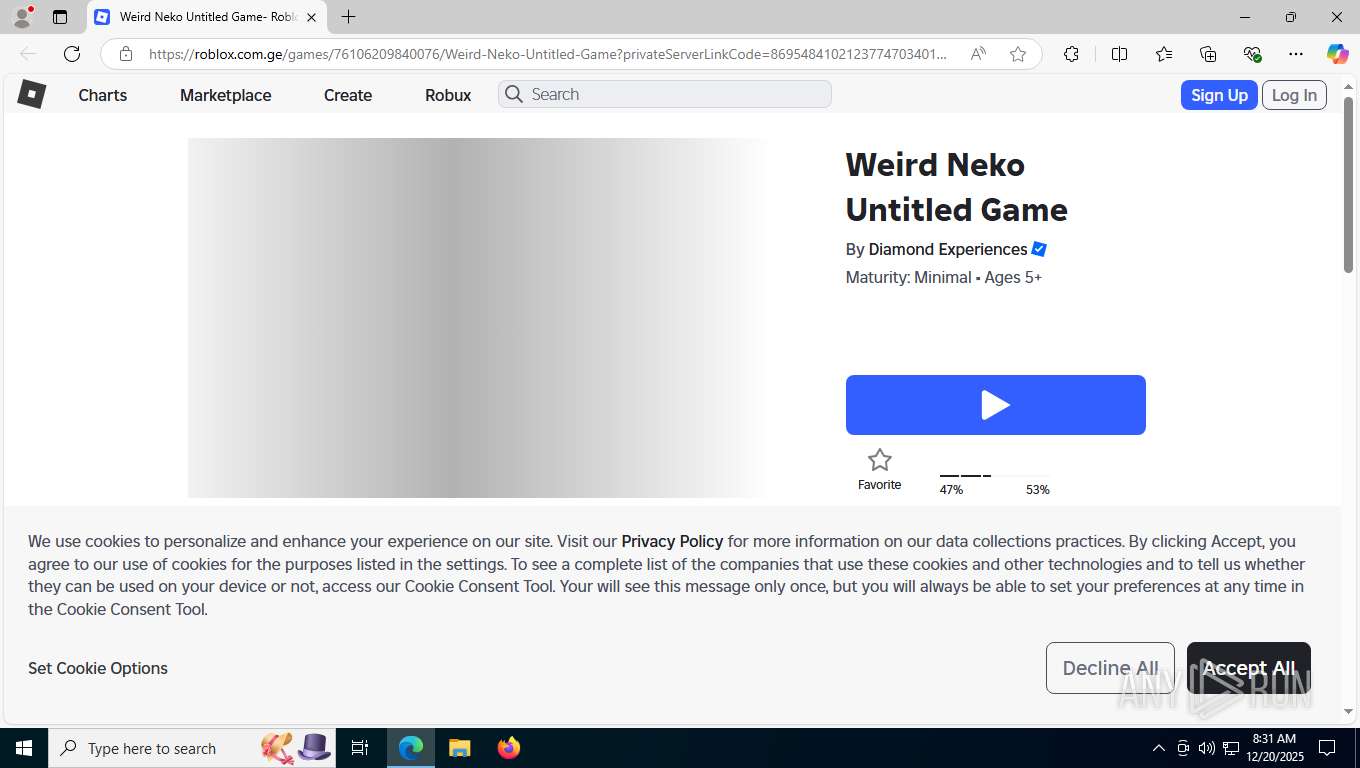Open the Windows Start menu
The image size is (1360, 768).
[x=24, y=748]
